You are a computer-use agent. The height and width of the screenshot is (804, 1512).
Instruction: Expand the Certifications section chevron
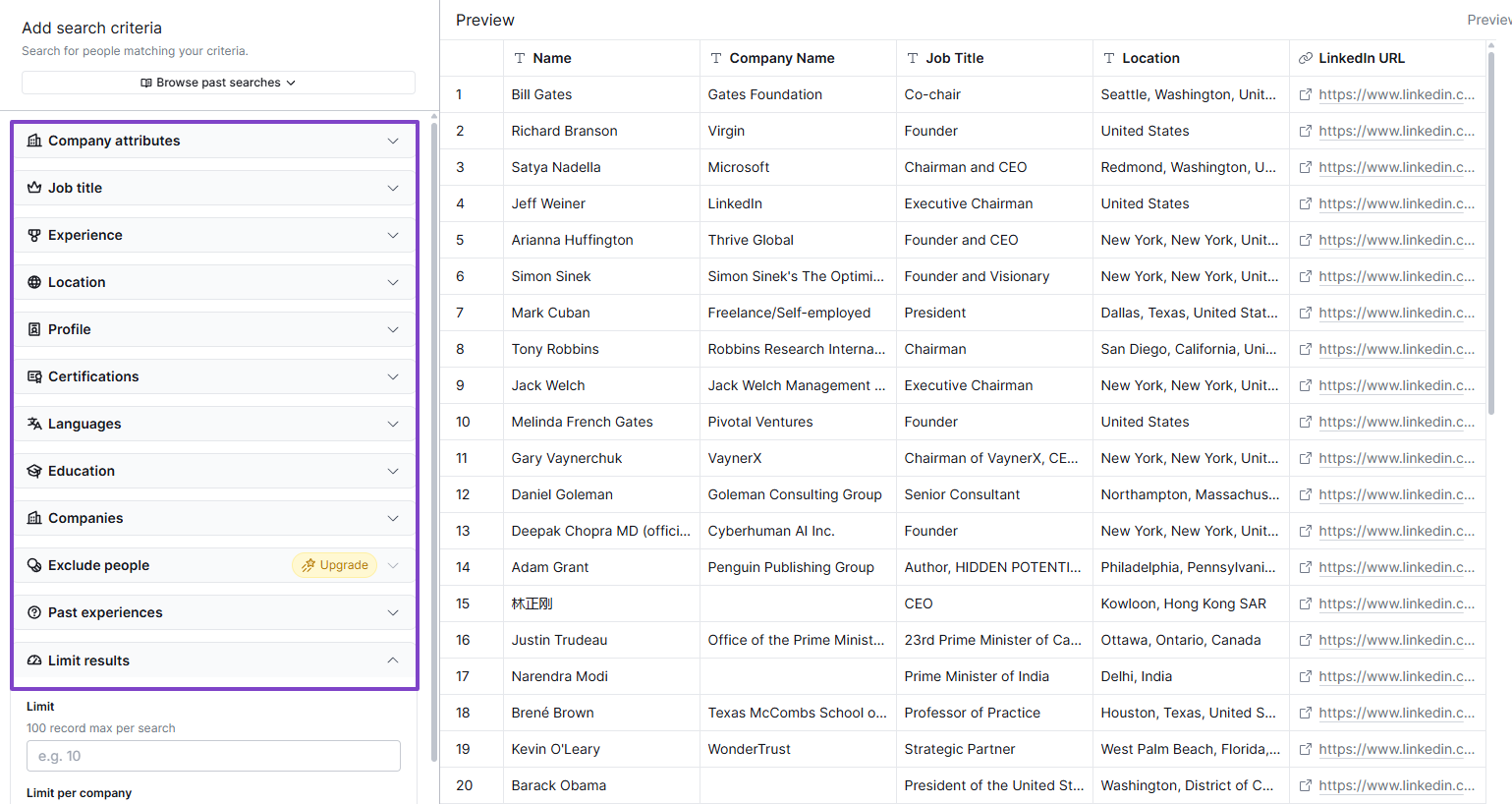coord(393,376)
